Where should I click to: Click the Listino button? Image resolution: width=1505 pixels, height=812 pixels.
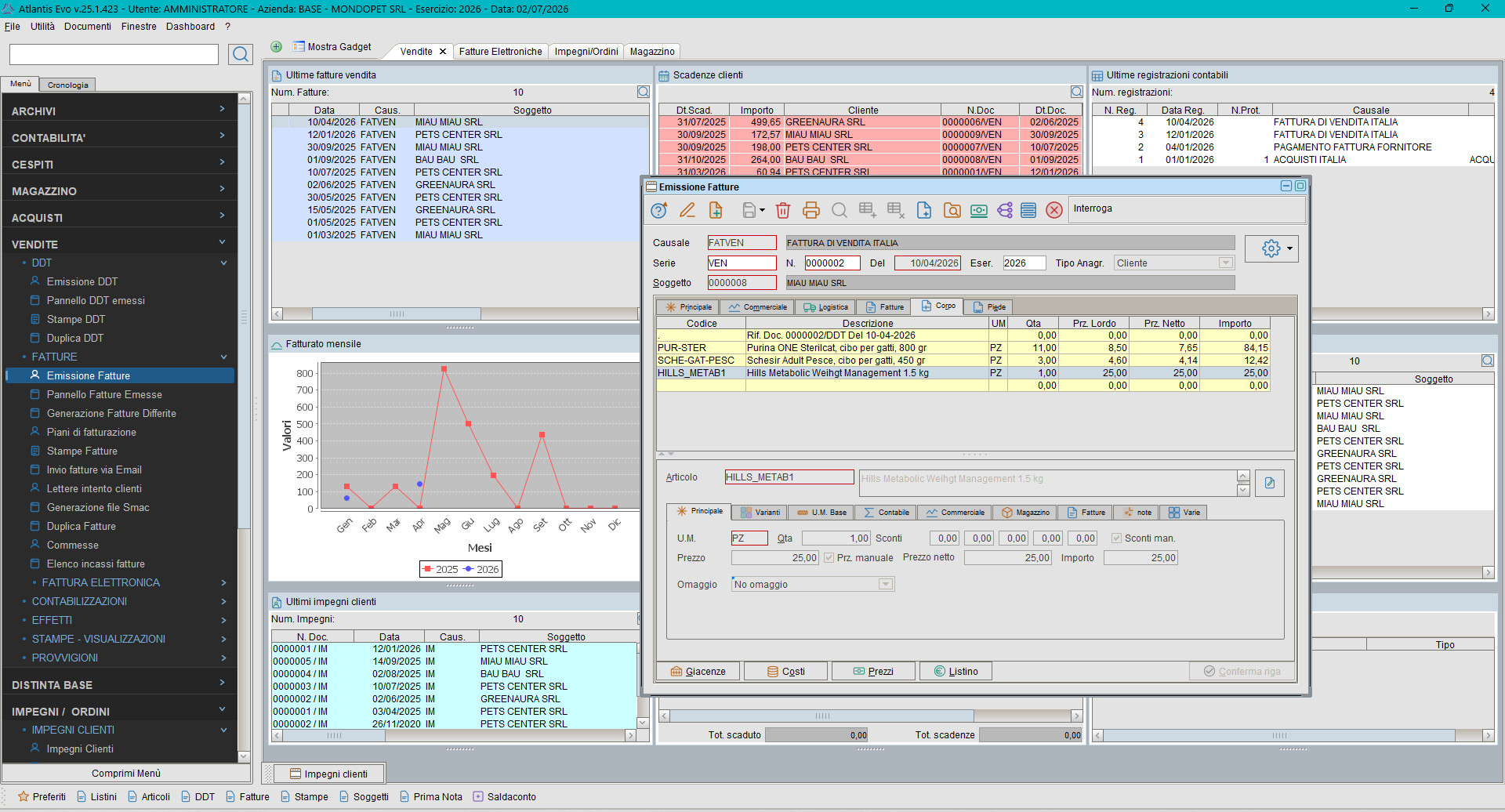[956, 672]
